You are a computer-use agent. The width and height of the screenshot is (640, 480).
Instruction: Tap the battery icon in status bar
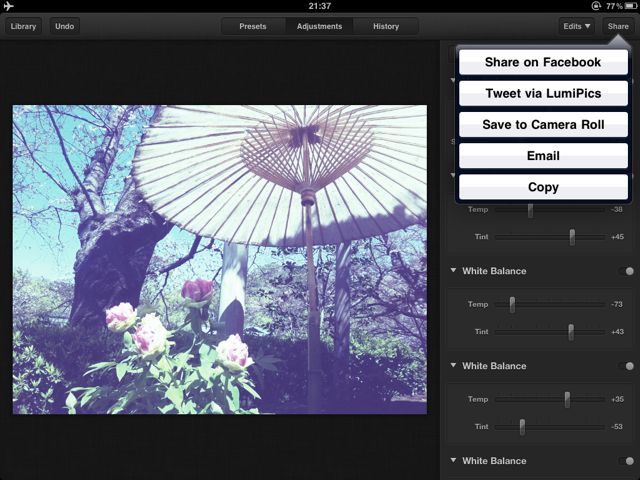tap(630, 6)
